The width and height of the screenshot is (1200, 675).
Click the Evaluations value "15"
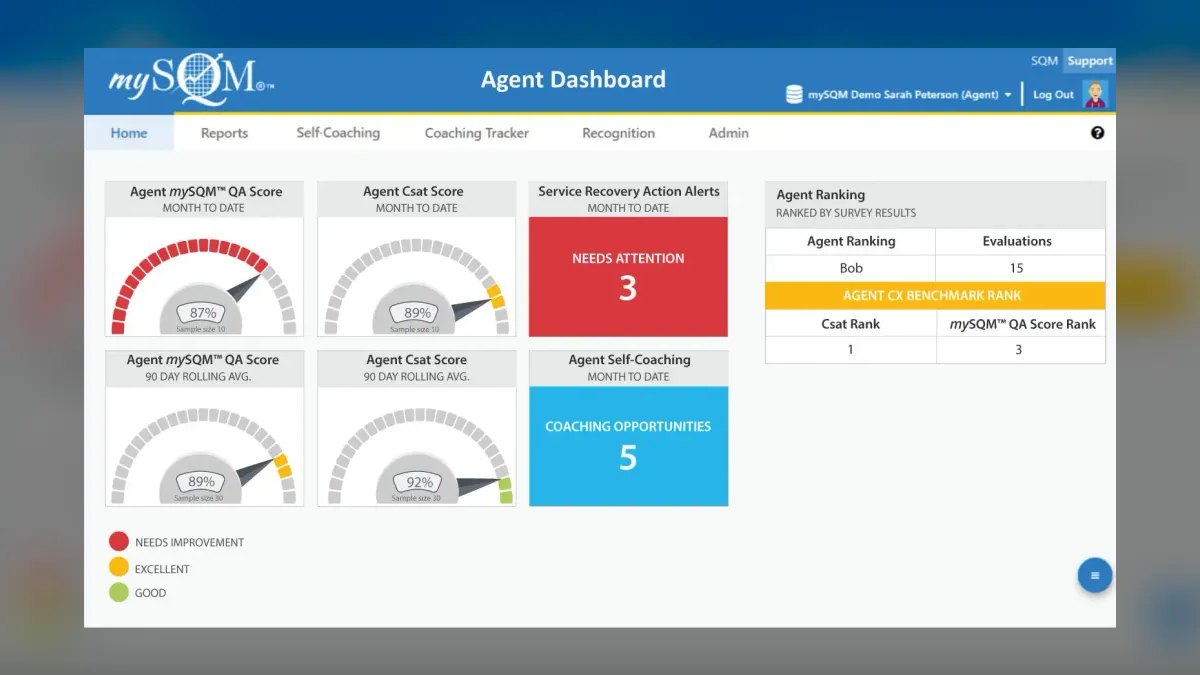[1016, 268]
